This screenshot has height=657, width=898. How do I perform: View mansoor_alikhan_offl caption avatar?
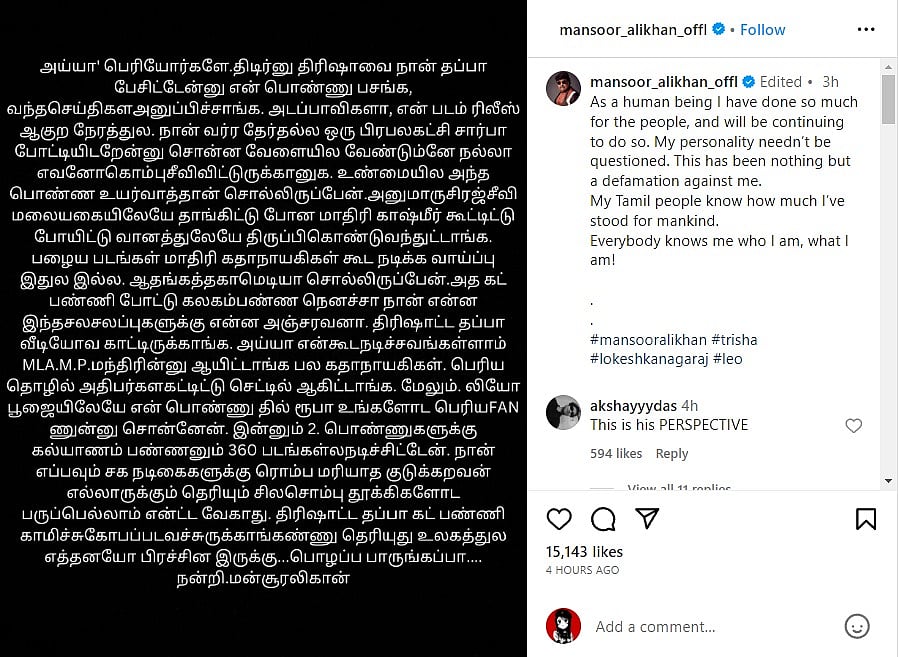[563, 89]
